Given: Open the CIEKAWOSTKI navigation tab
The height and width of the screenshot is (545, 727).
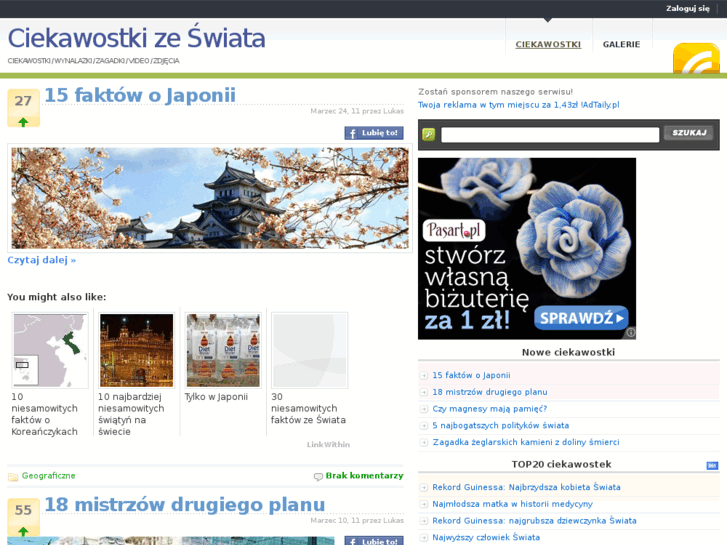Looking at the screenshot, I should point(548,45).
